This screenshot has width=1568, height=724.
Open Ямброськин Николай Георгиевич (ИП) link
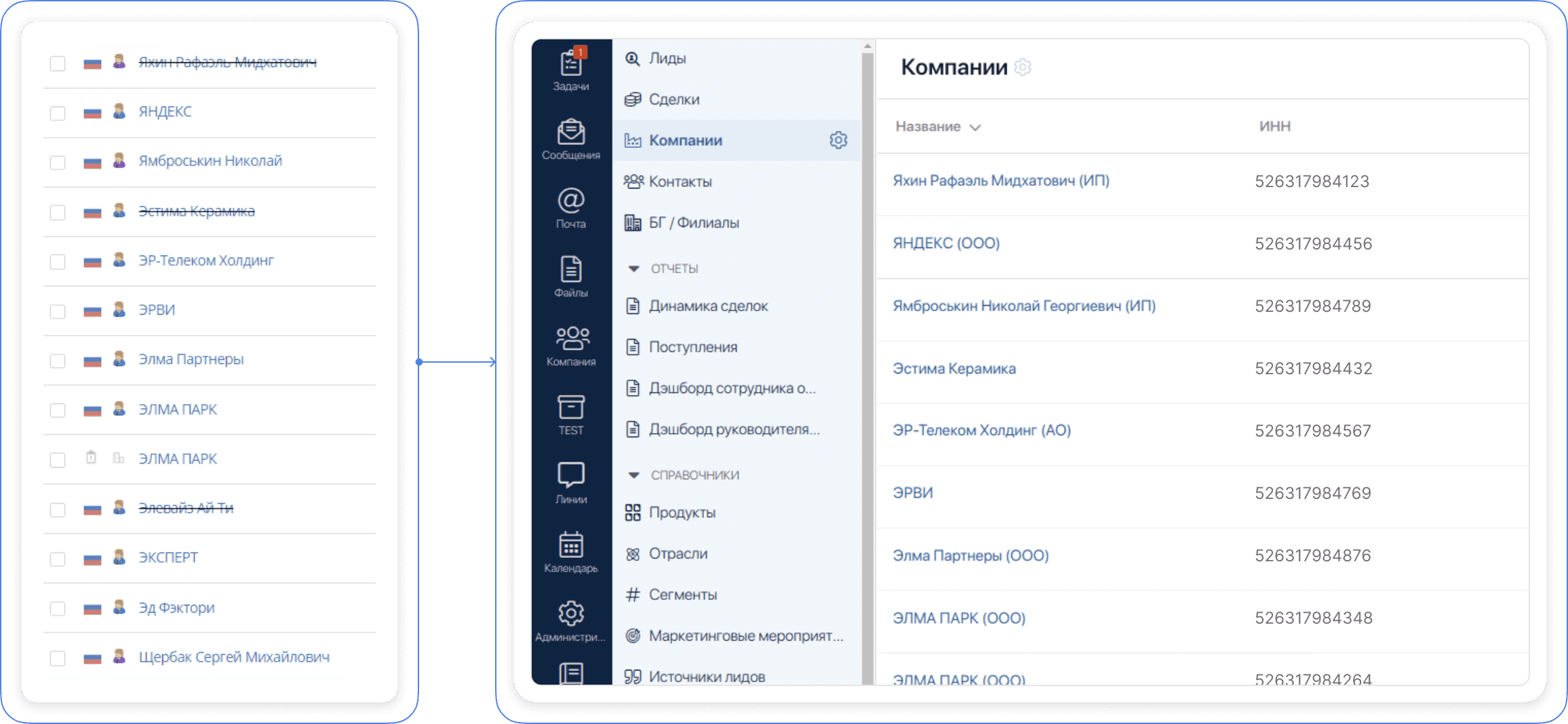(x=1024, y=306)
